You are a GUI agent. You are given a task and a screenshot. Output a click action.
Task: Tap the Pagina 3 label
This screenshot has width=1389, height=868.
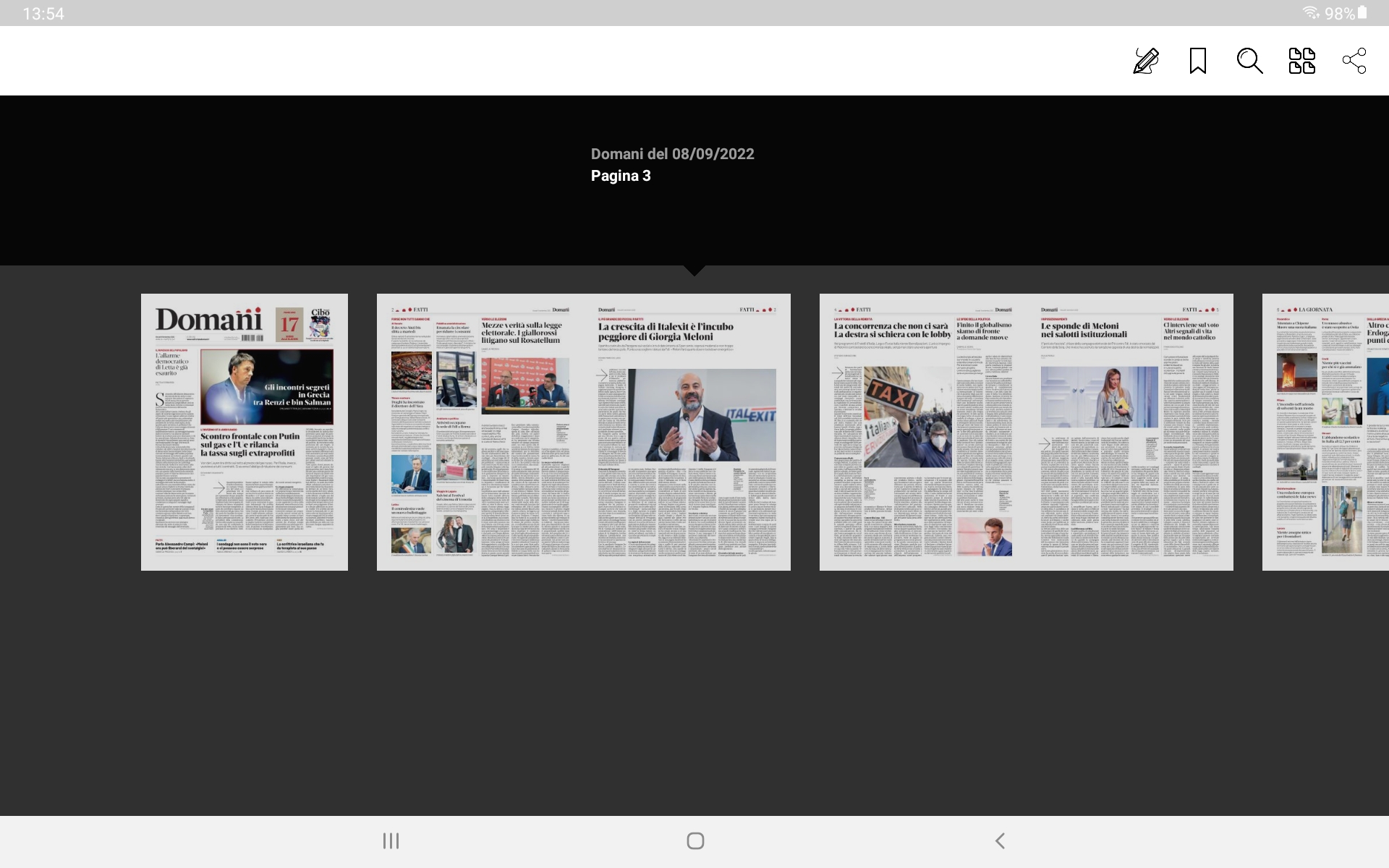[x=621, y=176]
